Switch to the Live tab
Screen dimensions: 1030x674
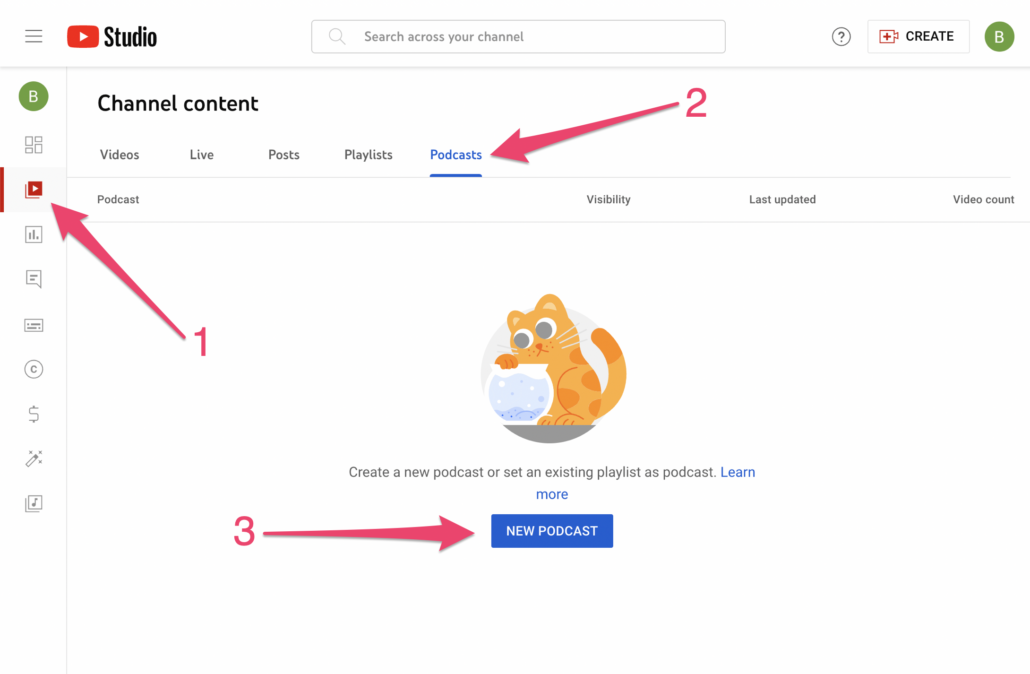click(202, 155)
